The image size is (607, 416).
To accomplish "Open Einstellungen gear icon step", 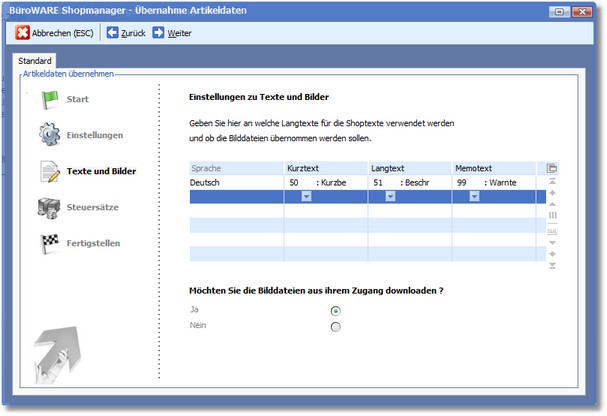I will (50, 134).
